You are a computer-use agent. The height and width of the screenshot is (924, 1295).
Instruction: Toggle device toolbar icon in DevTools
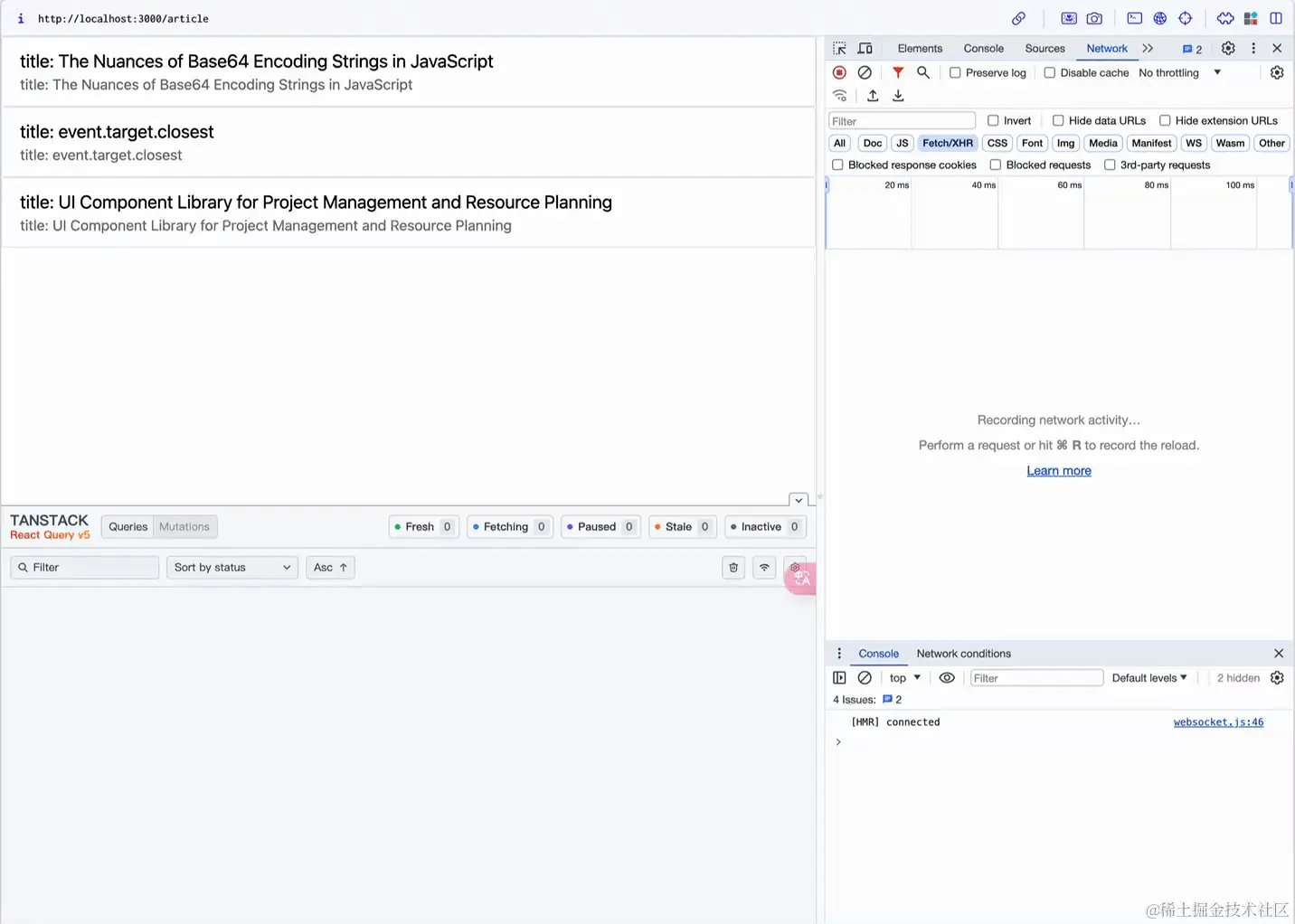pos(865,48)
